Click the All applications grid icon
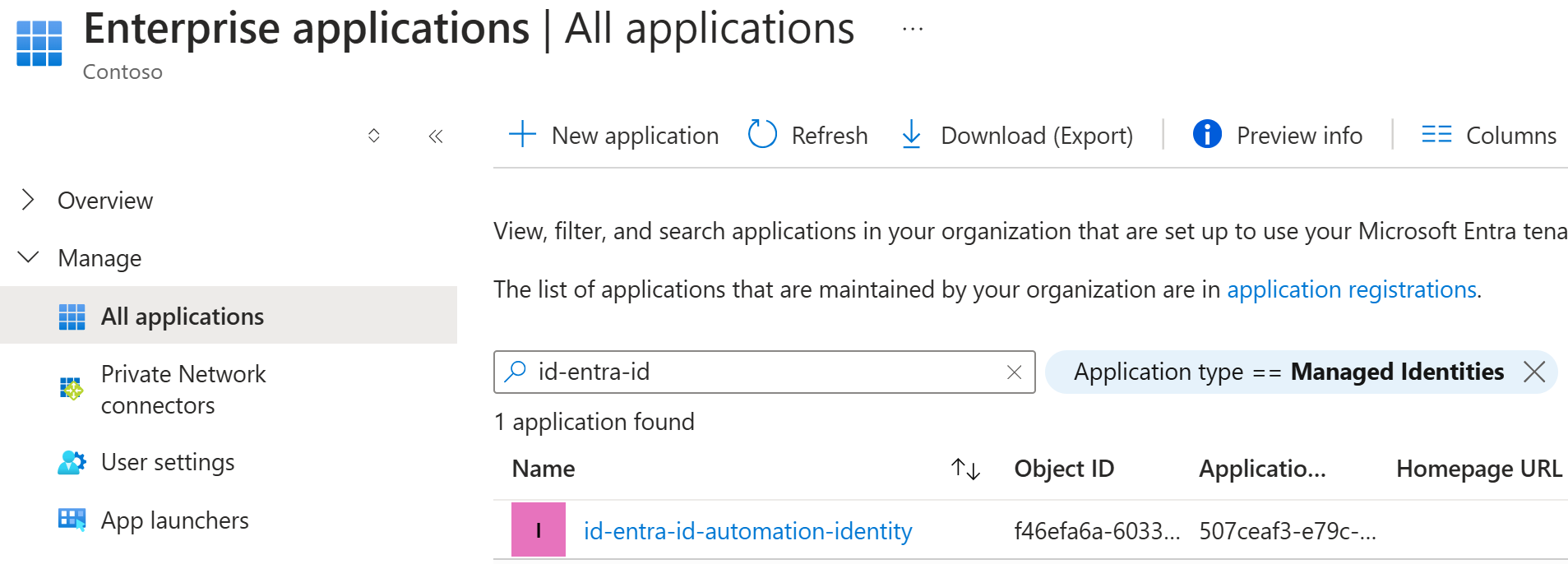The width and height of the screenshot is (1568, 564). [x=72, y=317]
